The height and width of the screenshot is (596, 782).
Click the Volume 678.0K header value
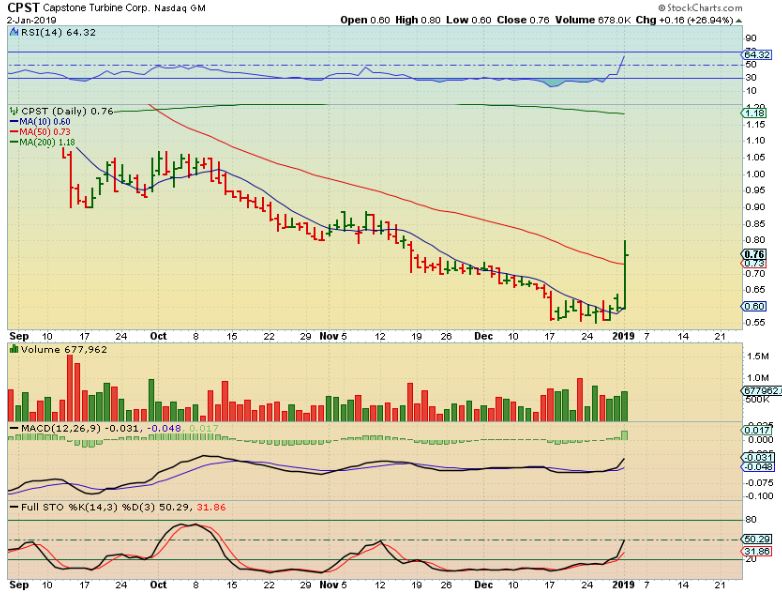click(594, 20)
